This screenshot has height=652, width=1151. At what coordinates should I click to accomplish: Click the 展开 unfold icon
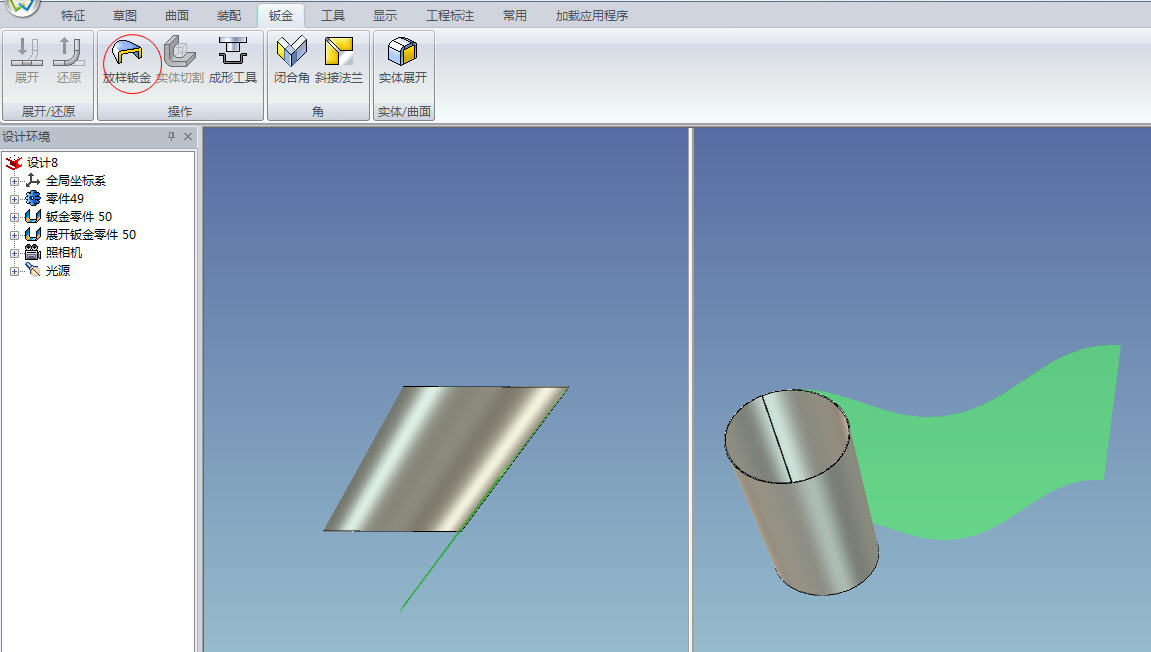pos(27,60)
